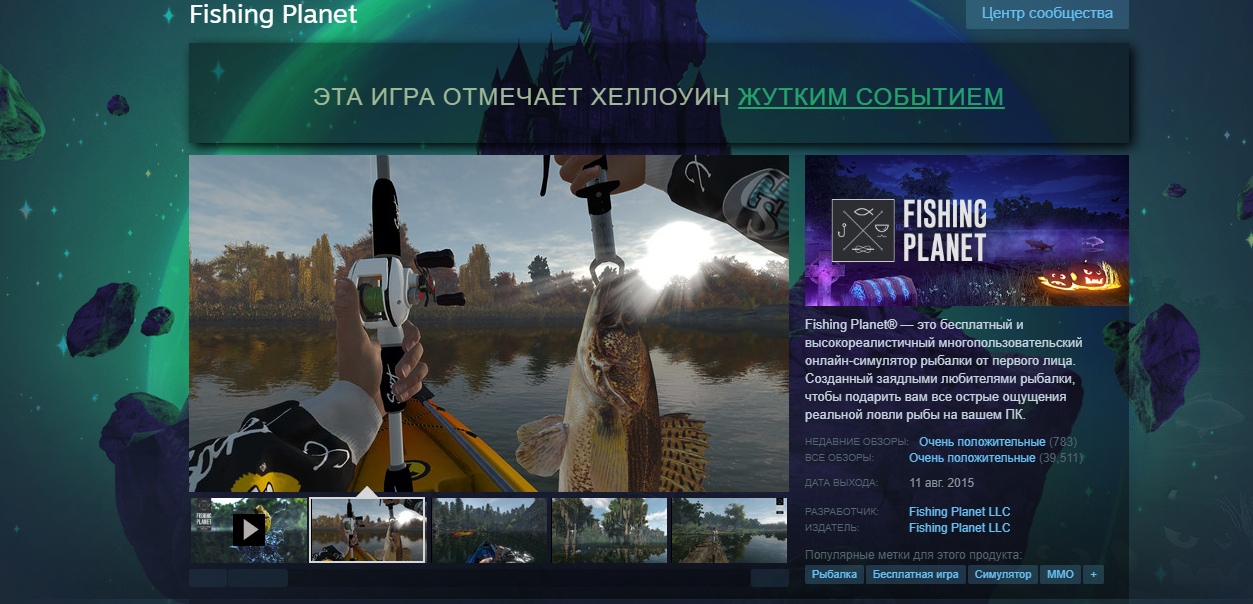Open publisher Fishing Planet LLC link
This screenshot has height=604, width=1253.
click(960, 528)
